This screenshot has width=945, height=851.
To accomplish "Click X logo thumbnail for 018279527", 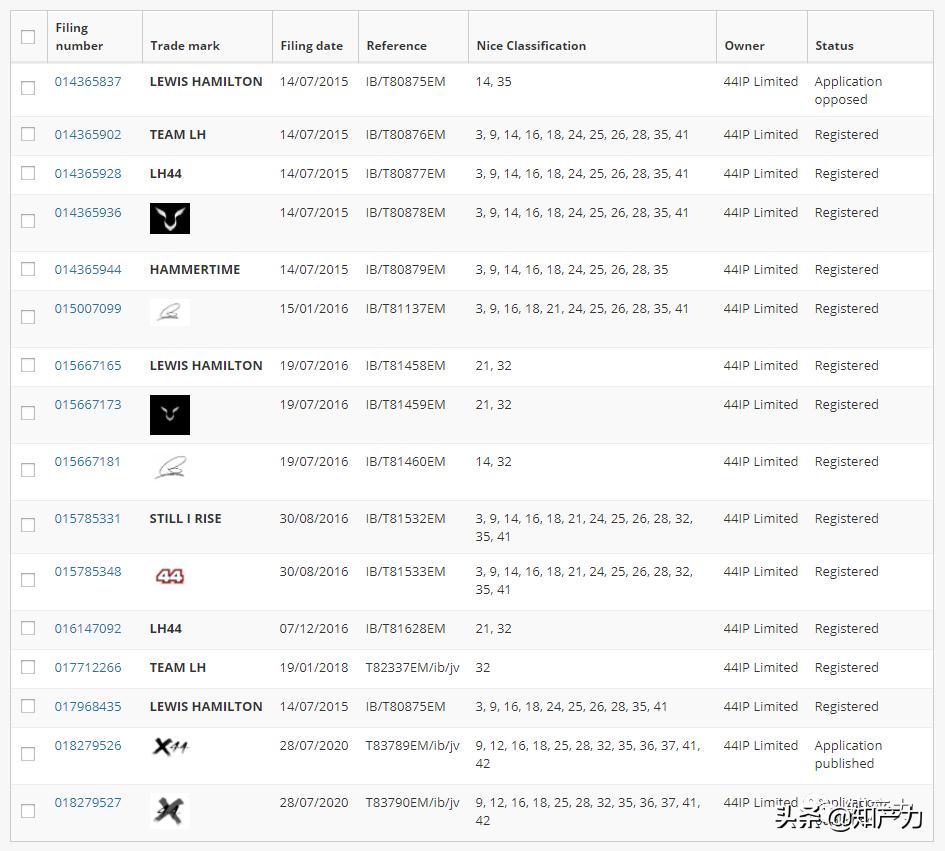I will click(170, 811).
